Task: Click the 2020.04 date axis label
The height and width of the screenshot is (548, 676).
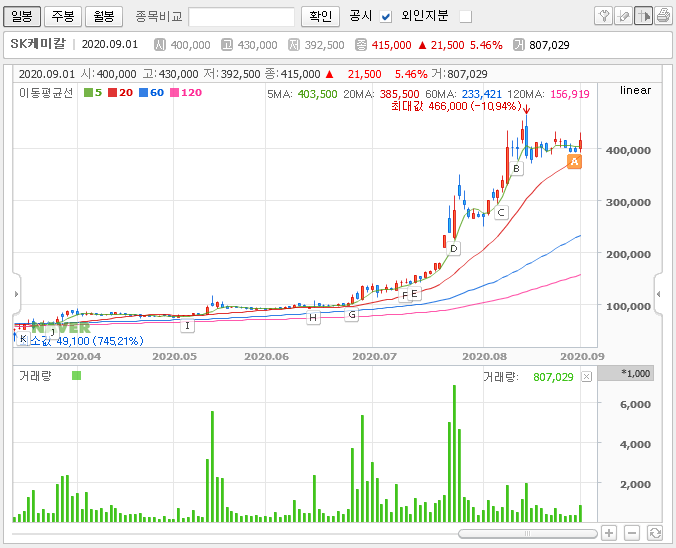Action: click(x=78, y=357)
